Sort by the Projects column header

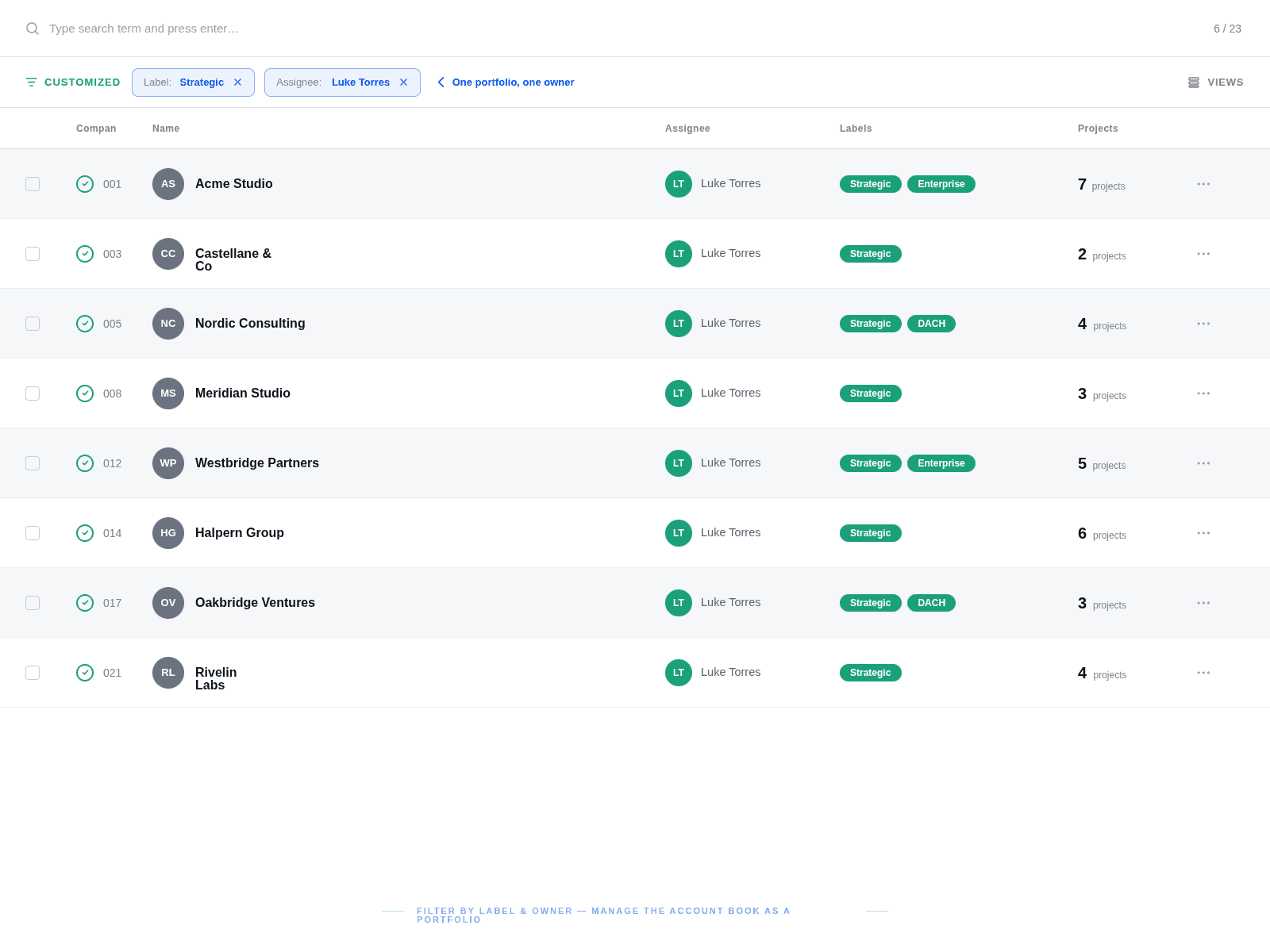tap(1098, 129)
